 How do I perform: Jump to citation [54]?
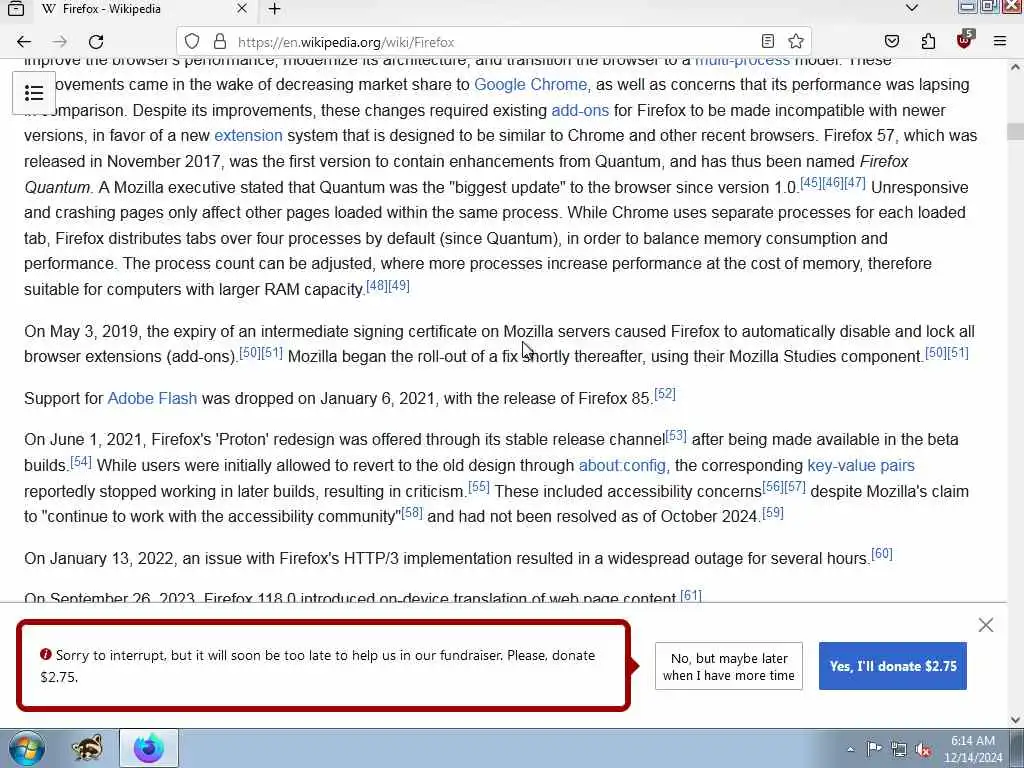click(81, 462)
